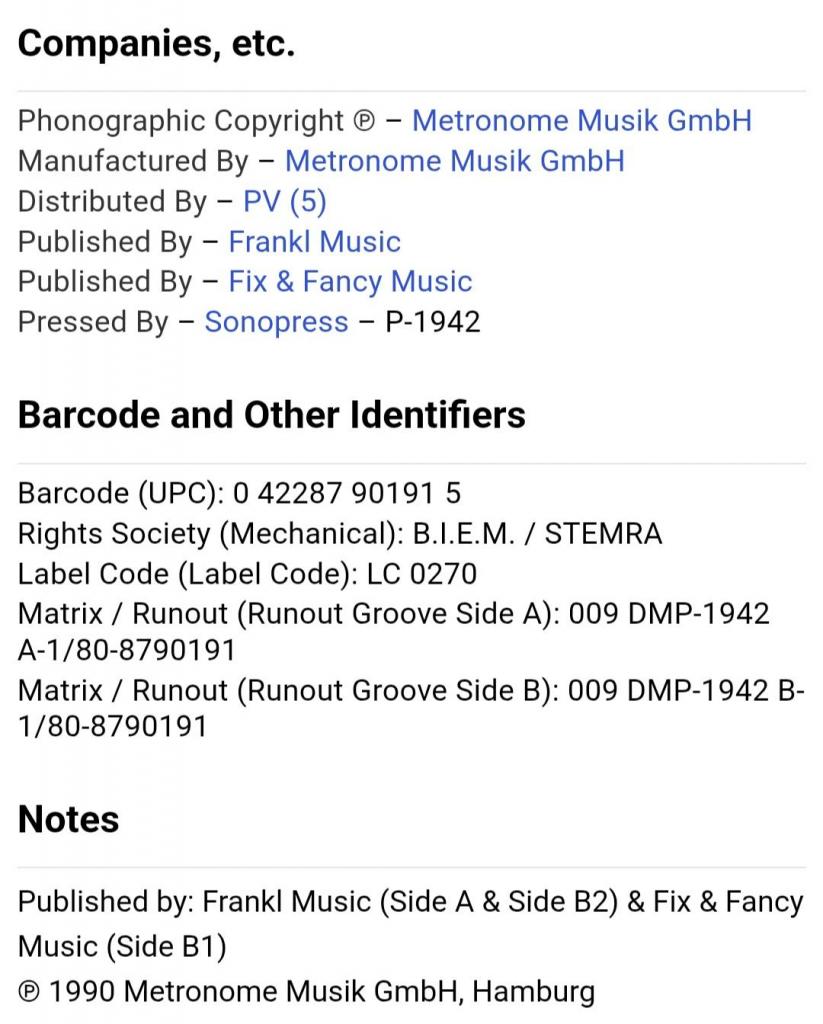Open the Sonopress pressing plant link
This screenshot has width=823, height=1024.
point(276,322)
